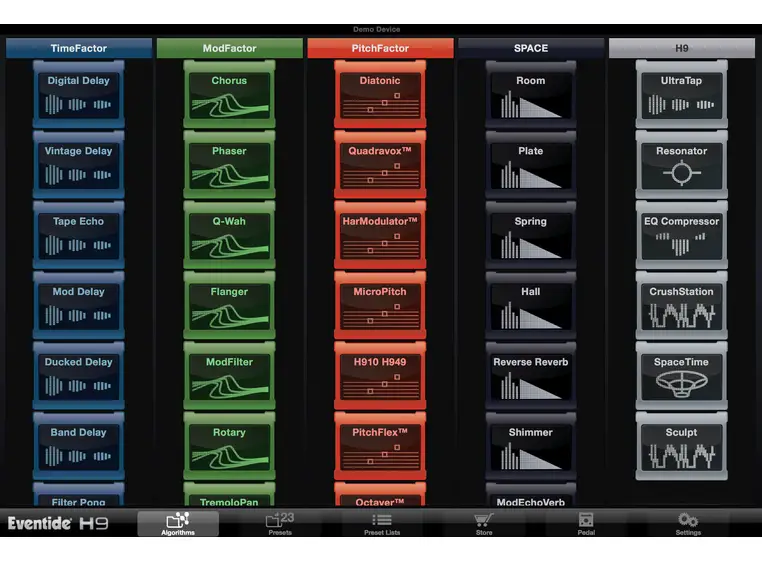Choose the EQ Compressor algorithm
Image resolution: width=762 pixels, height=562 pixels.
(x=681, y=235)
